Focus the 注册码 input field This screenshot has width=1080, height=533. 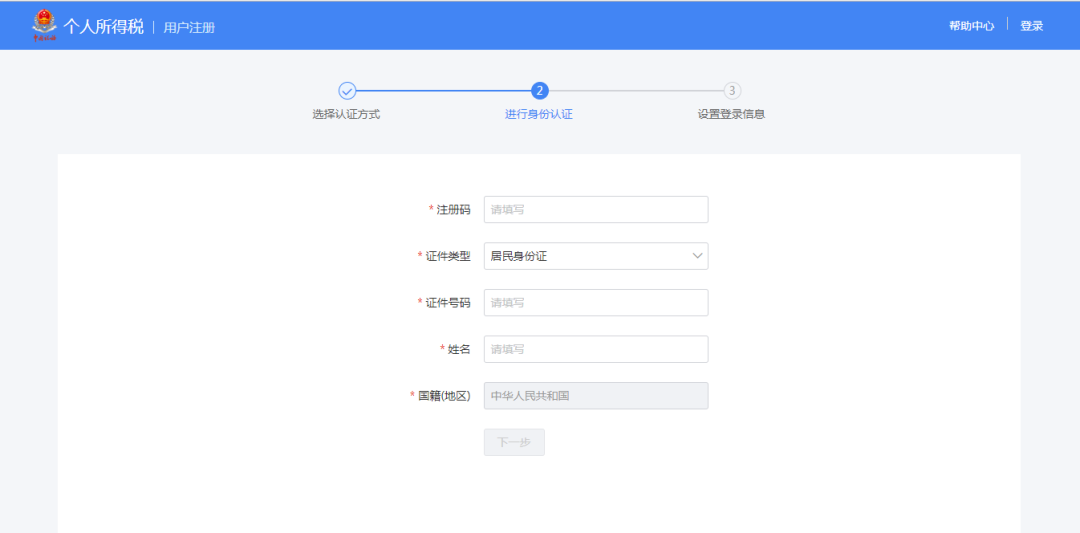(596, 210)
